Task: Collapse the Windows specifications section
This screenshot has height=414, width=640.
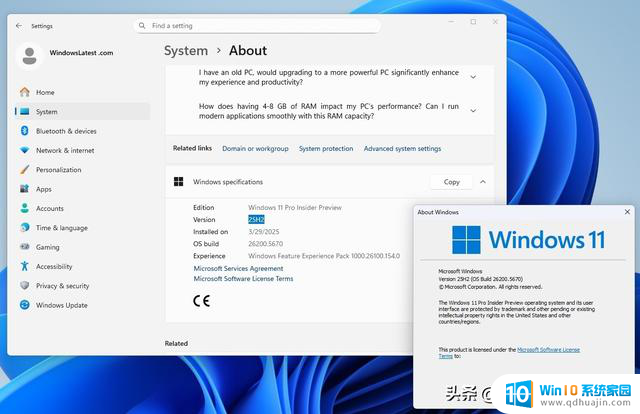Action: tap(483, 182)
